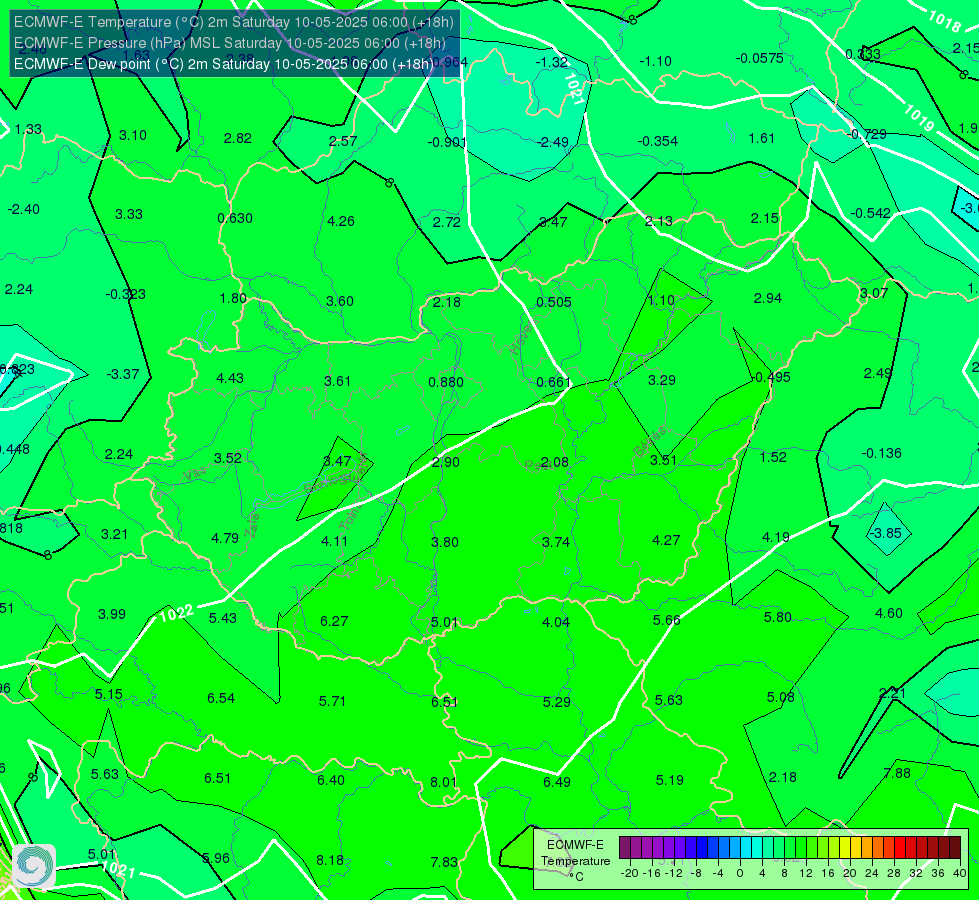Click the legend tick label '0'

(740, 873)
